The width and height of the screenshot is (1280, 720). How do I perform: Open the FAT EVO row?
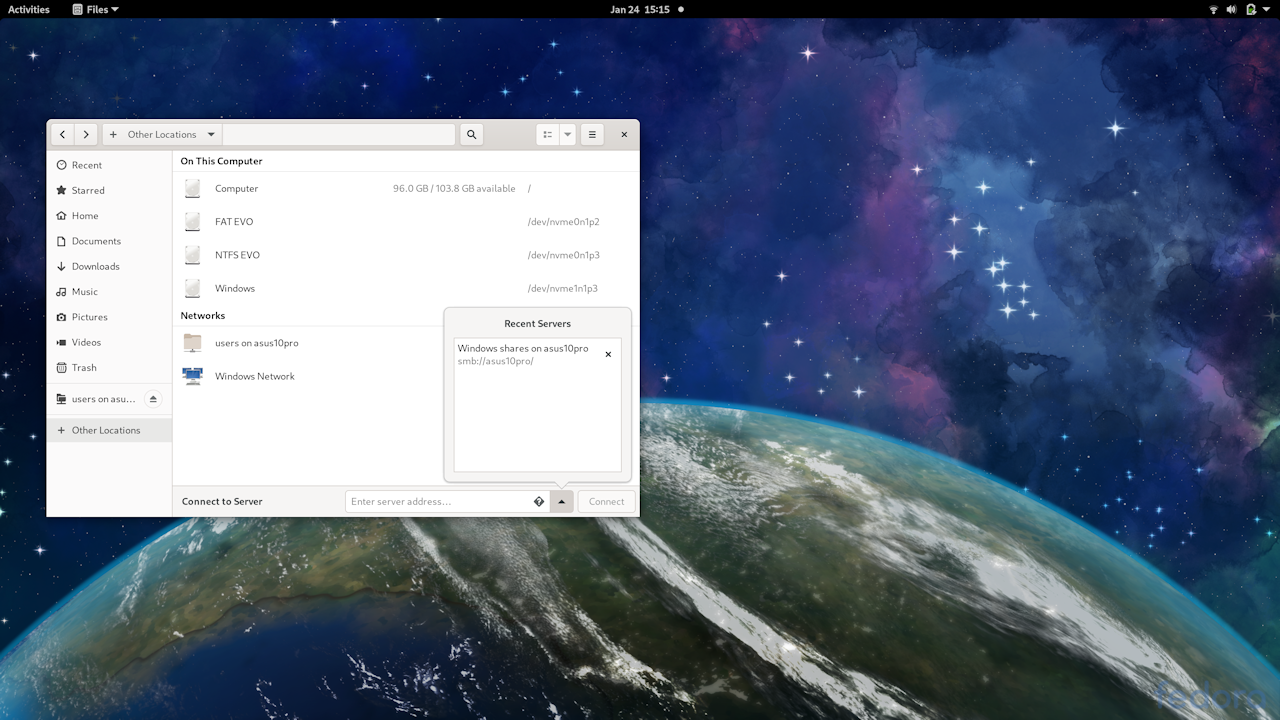click(x=405, y=221)
